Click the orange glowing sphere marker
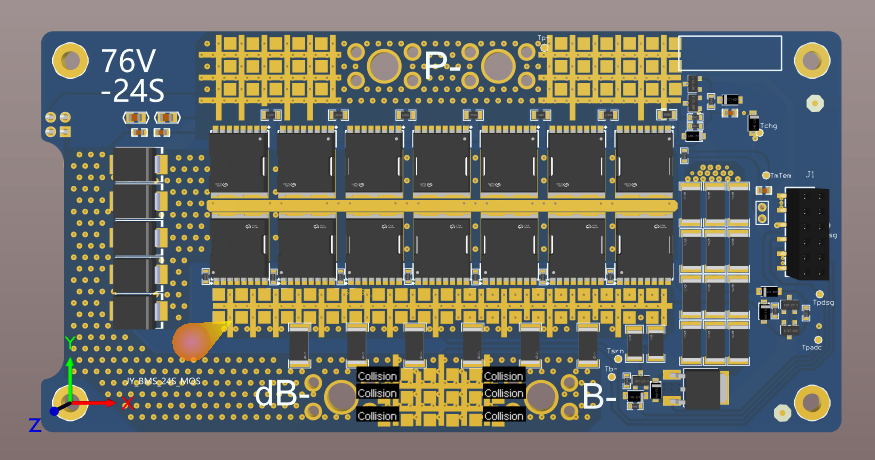 click(191, 341)
